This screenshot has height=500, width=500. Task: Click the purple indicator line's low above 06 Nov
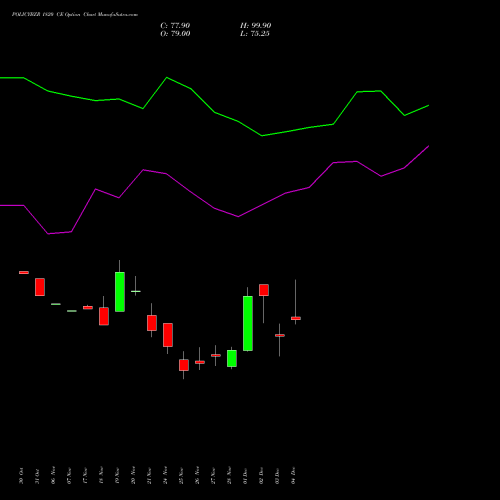pyautogui.click(x=49, y=234)
